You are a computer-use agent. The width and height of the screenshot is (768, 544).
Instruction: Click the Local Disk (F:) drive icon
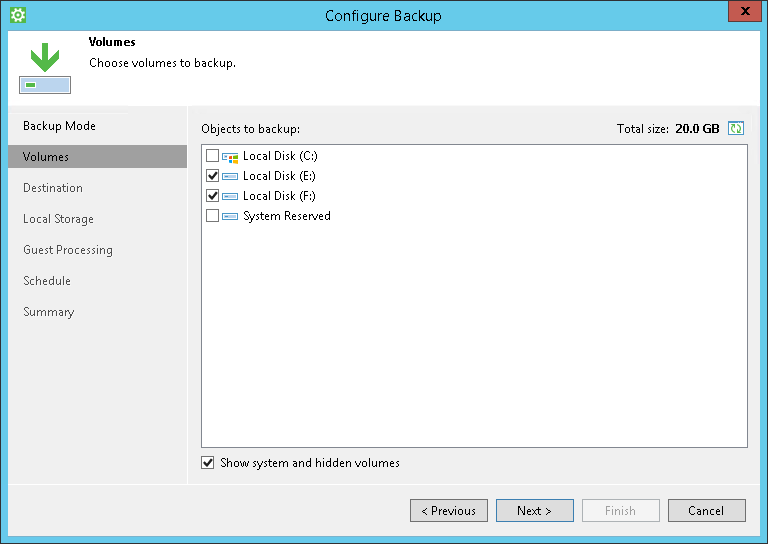pos(230,196)
